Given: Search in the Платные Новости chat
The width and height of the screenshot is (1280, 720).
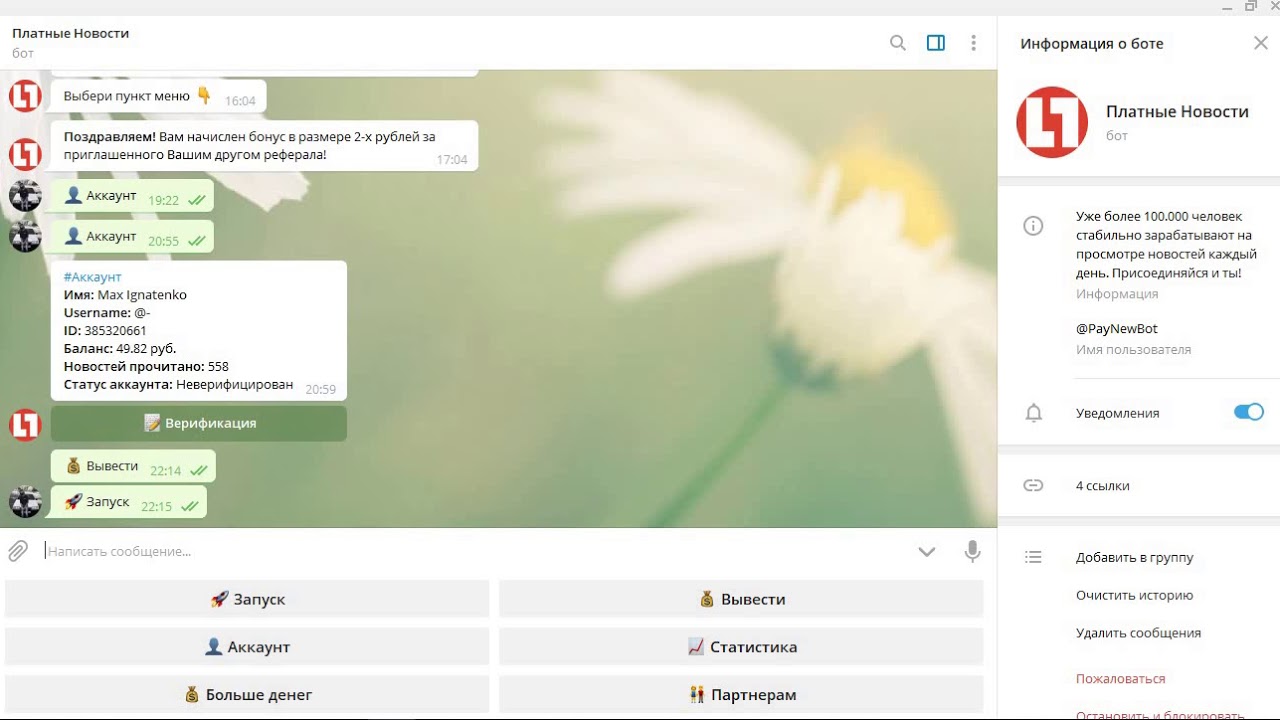Looking at the screenshot, I should [898, 43].
